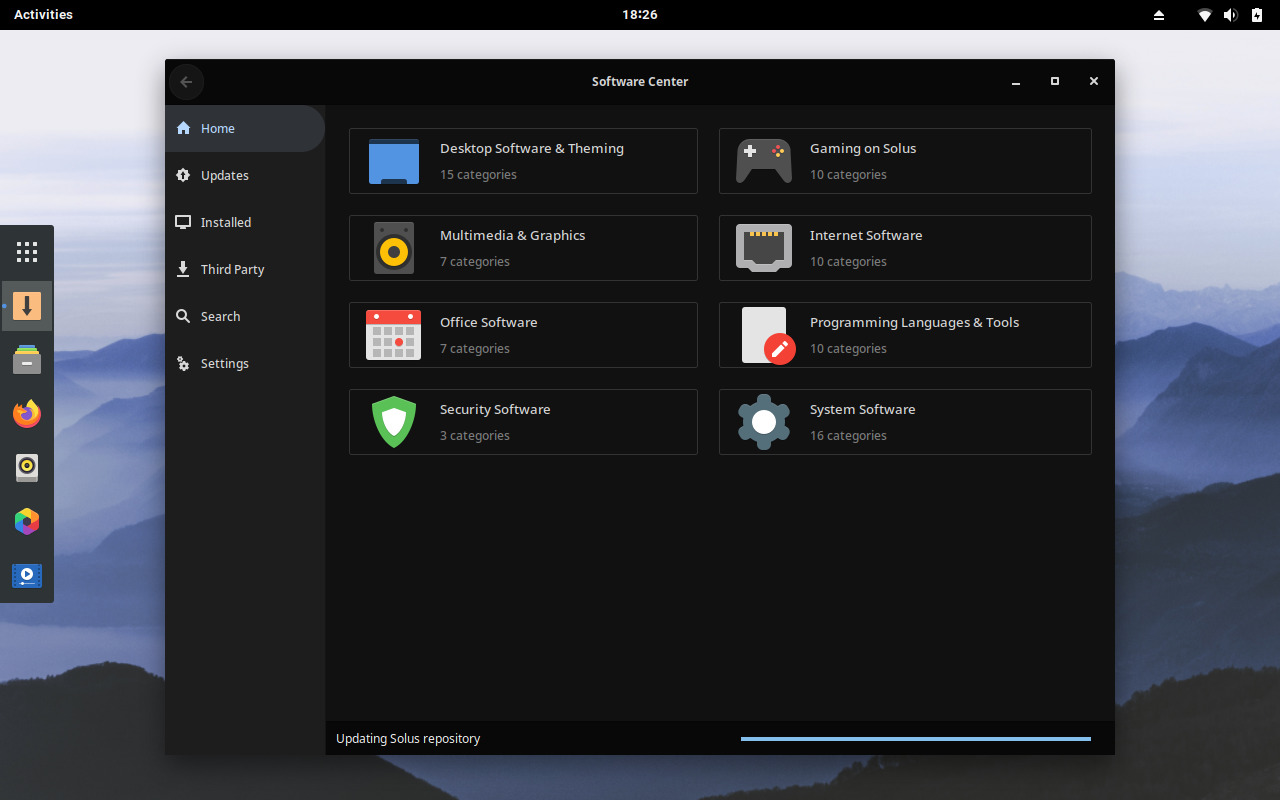The height and width of the screenshot is (800, 1280).
Task: Click the back navigation arrow
Action: pos(186,82)
